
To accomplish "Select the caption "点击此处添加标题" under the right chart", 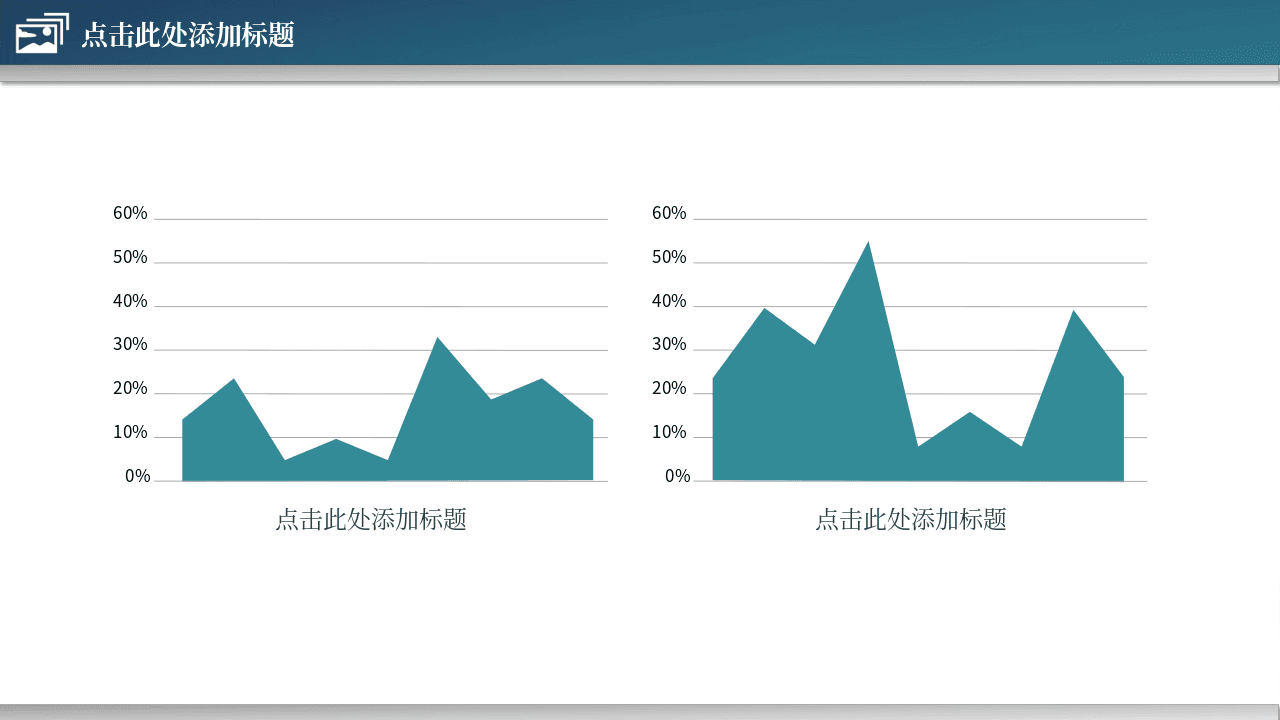I will [911, 520].
